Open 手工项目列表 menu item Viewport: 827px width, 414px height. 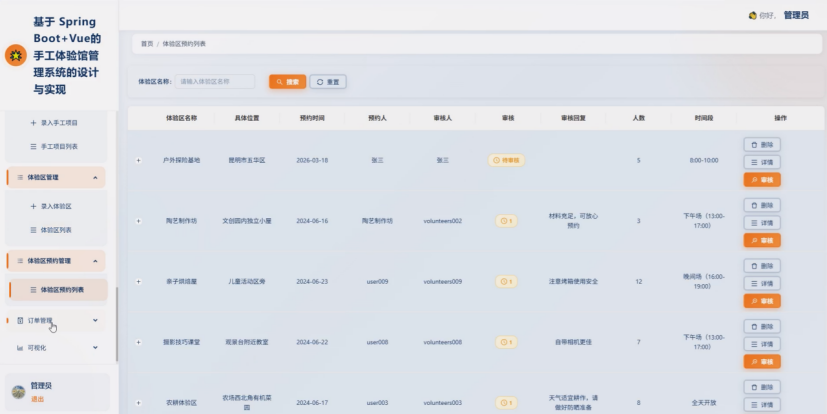click(54, 147)
